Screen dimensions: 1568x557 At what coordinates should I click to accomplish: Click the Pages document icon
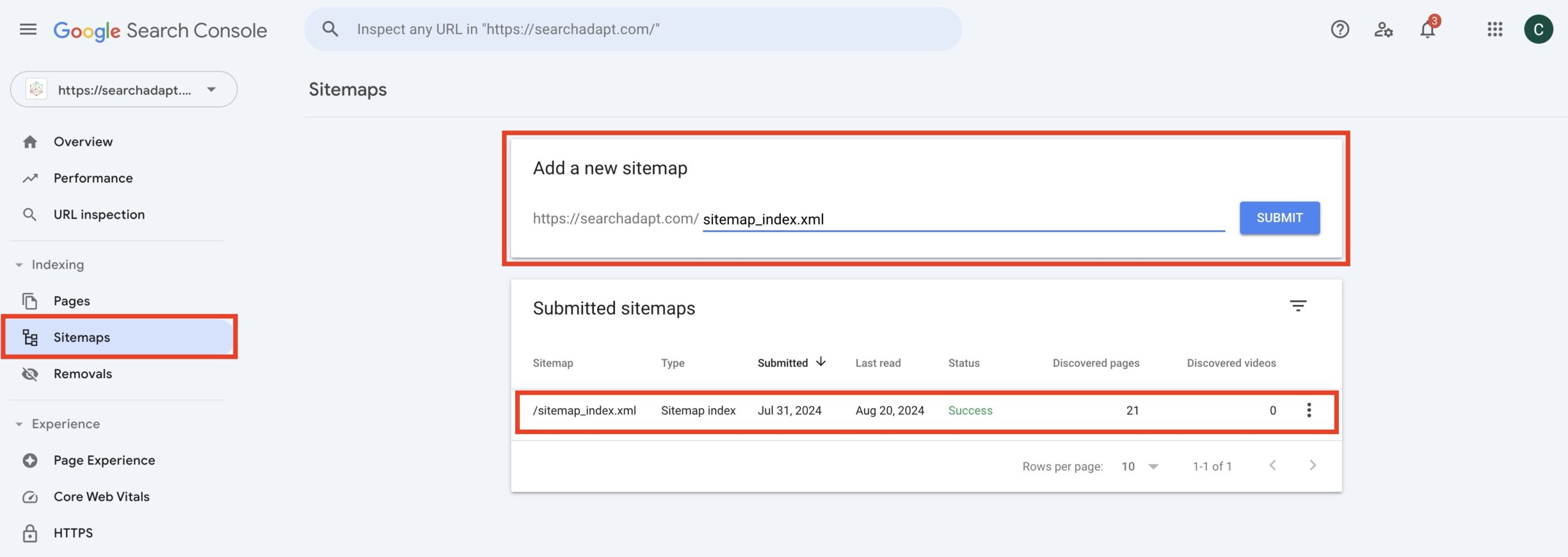[30, 301]
